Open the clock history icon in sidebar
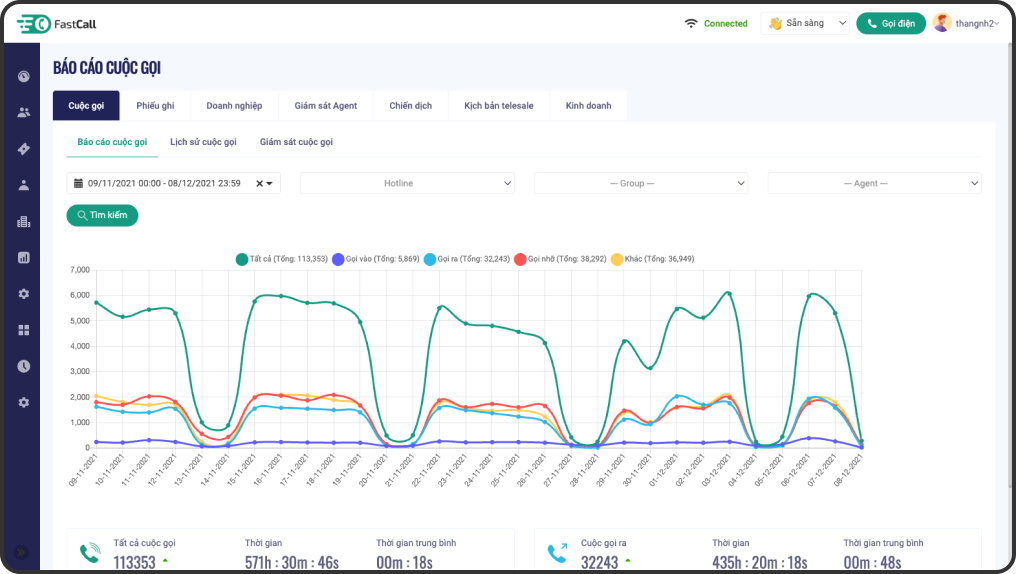Image resolution: width=1016 pixels, height=574 pixels. (x=24, y=366)
